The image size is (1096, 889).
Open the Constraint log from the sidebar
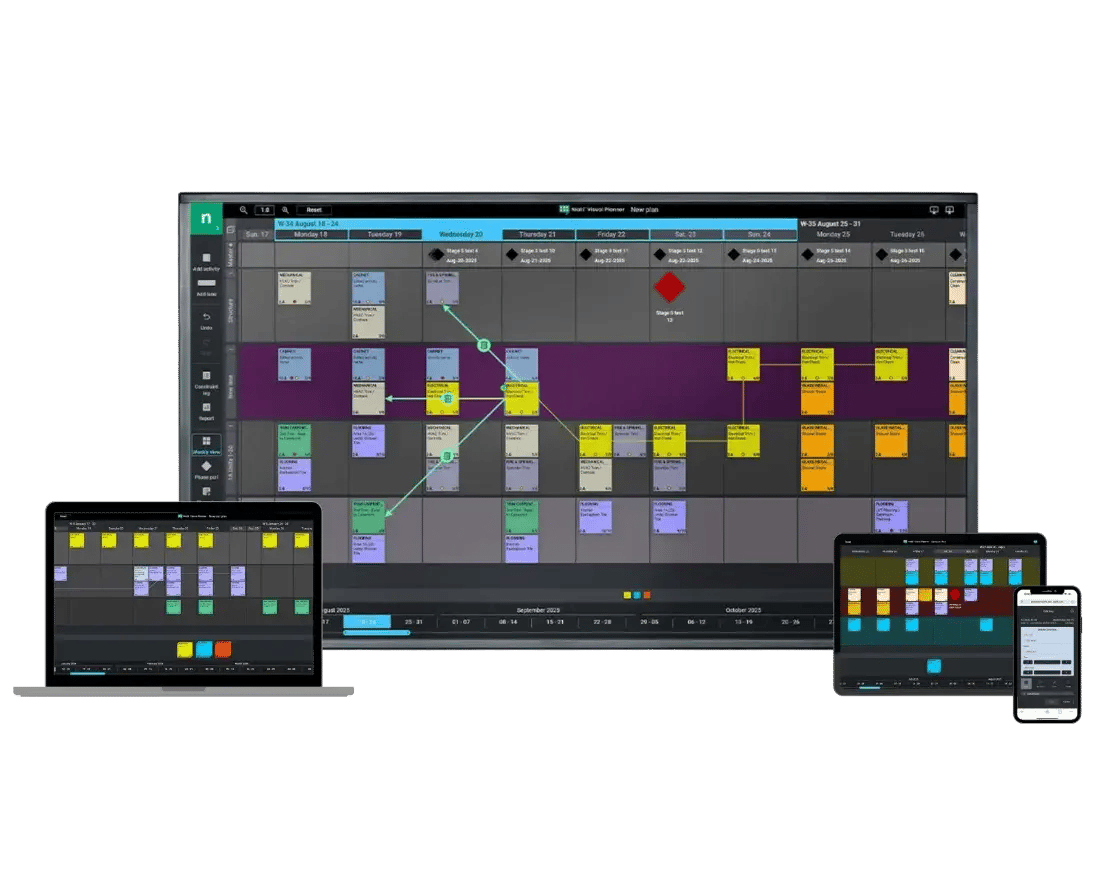click(x=206, y=382)
